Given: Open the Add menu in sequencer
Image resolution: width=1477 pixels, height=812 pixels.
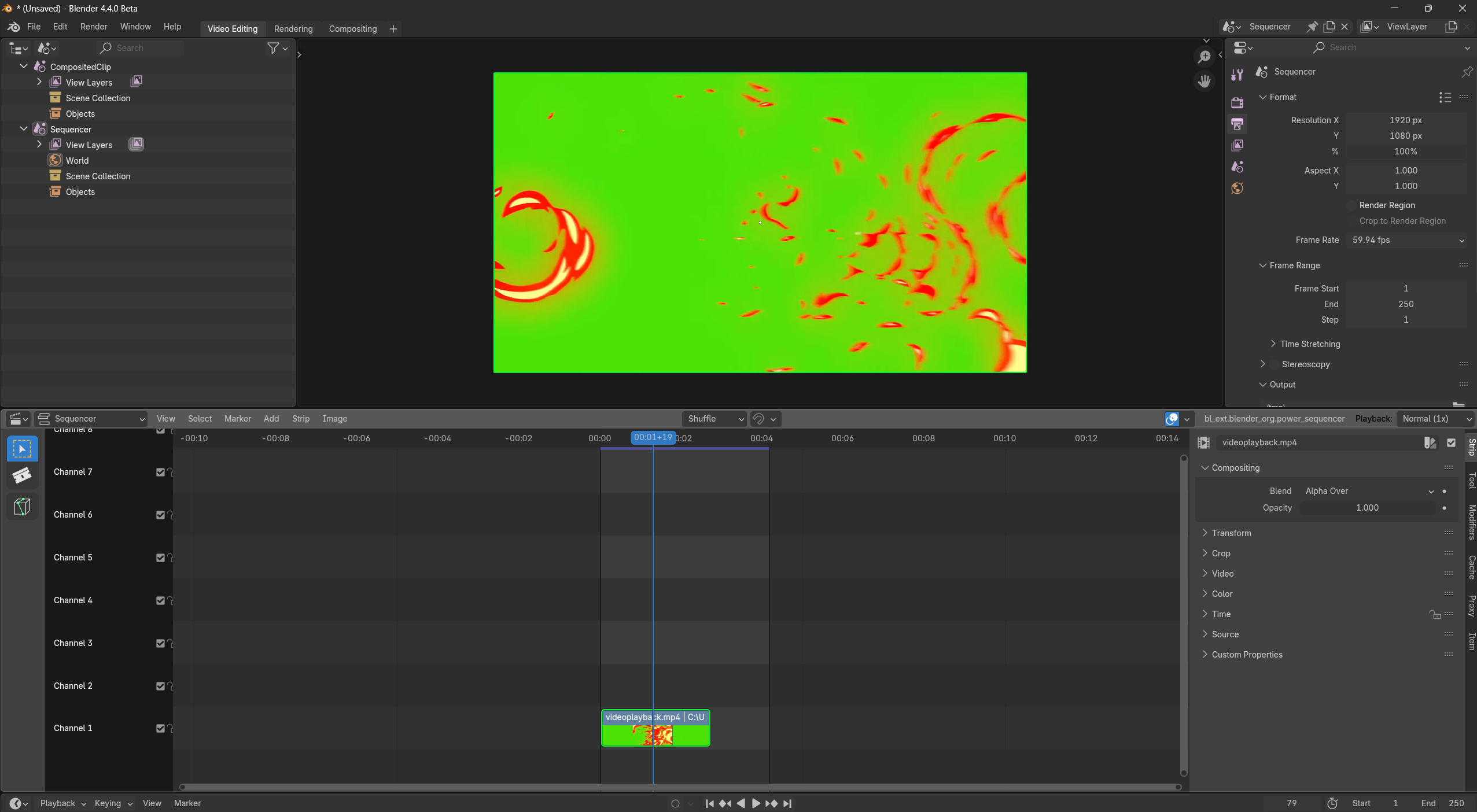Looking at the screenshot, I should click(x=271, y=419).
